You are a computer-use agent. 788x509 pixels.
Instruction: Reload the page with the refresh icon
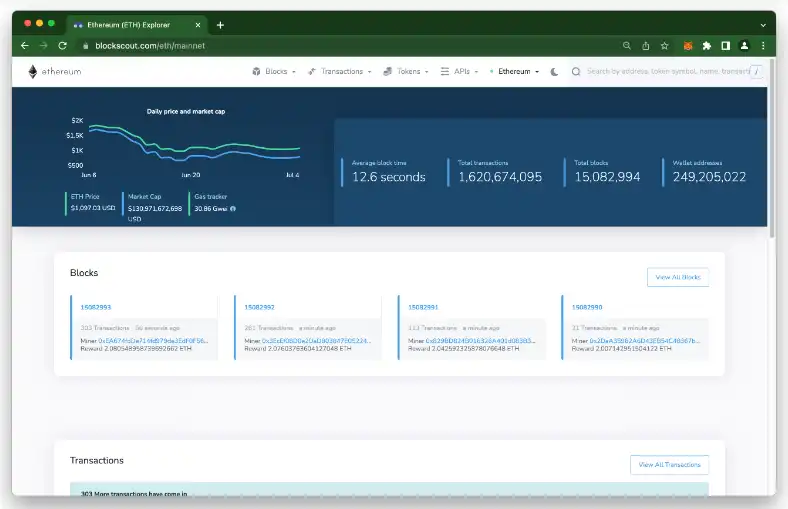(62, 46)
